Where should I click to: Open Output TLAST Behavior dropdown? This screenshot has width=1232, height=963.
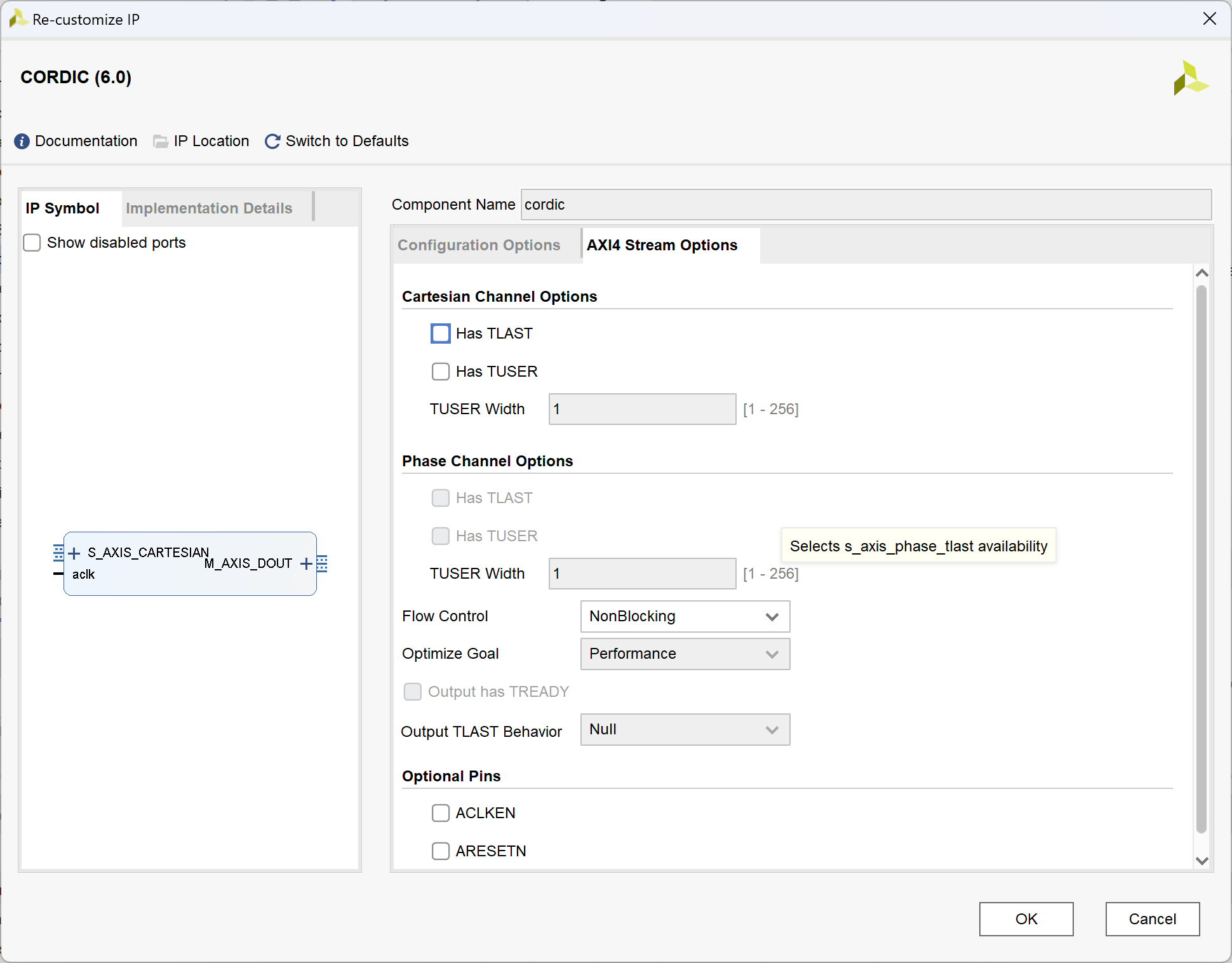[x=685, y=729]
